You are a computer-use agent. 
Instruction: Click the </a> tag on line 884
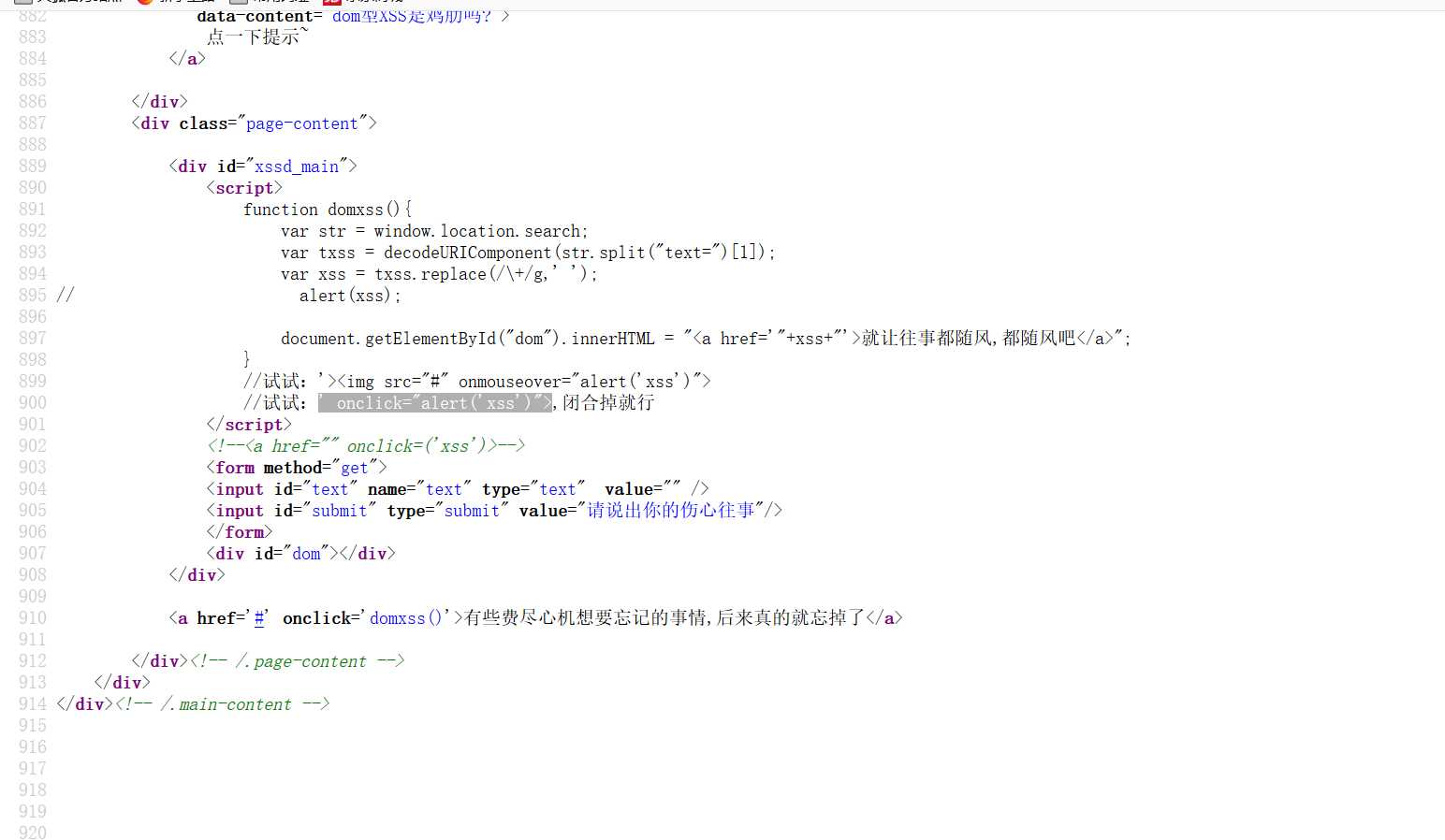coord(187,59)
